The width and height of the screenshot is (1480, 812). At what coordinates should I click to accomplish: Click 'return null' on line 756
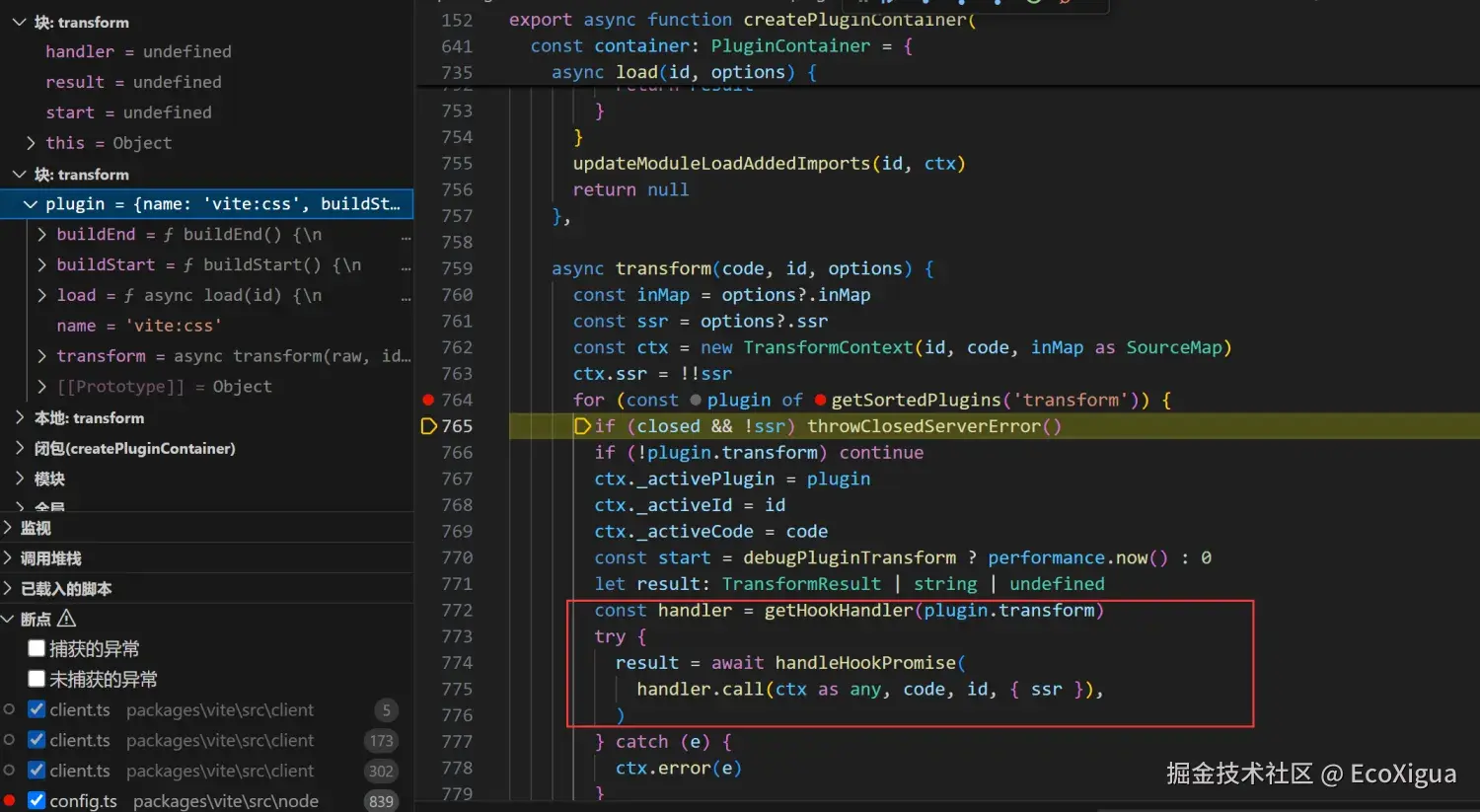click(630, 190)
